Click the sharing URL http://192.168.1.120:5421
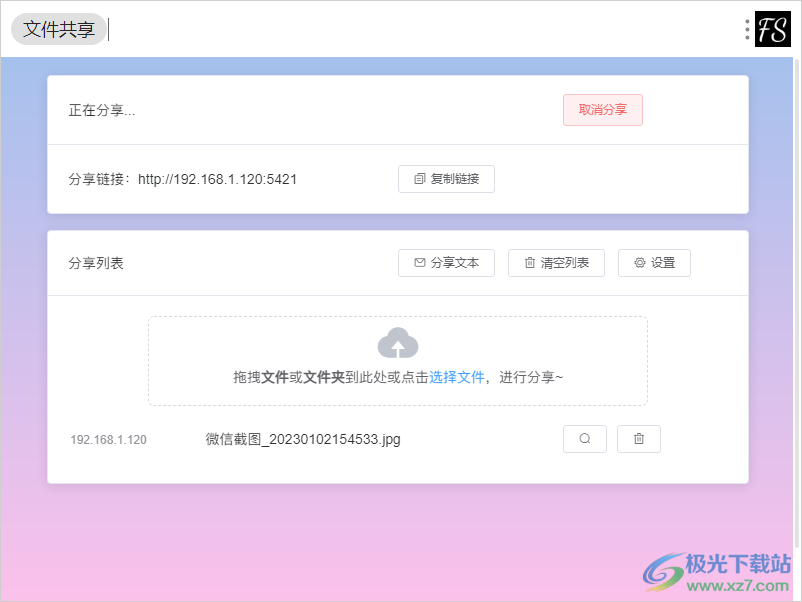Viewport: 802px width, 602px height. point(217,180)
